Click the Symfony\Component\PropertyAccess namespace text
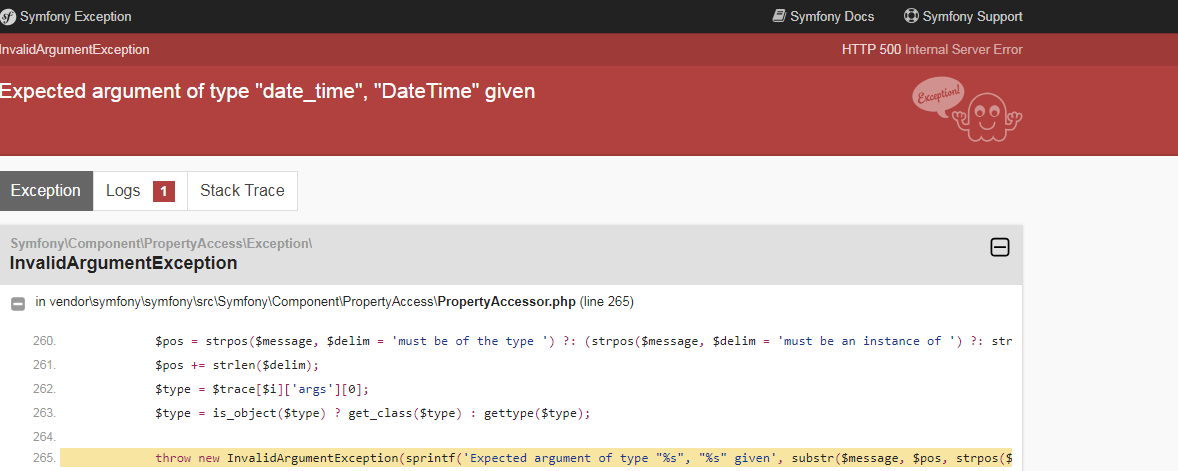 [x=162, y=243]
